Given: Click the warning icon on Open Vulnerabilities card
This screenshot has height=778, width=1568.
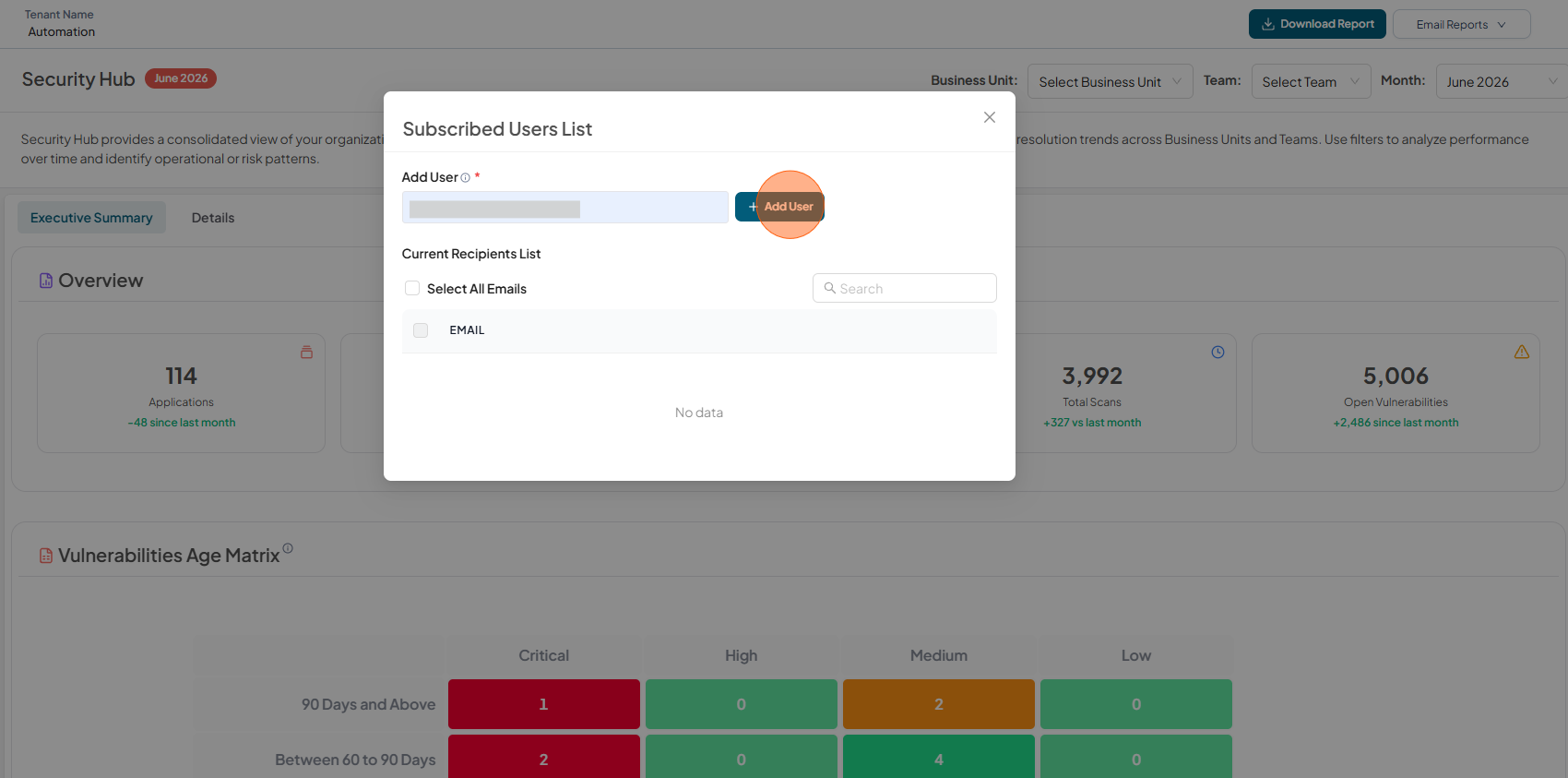Looking at the screenshot, I should [x=1521, y=352].
